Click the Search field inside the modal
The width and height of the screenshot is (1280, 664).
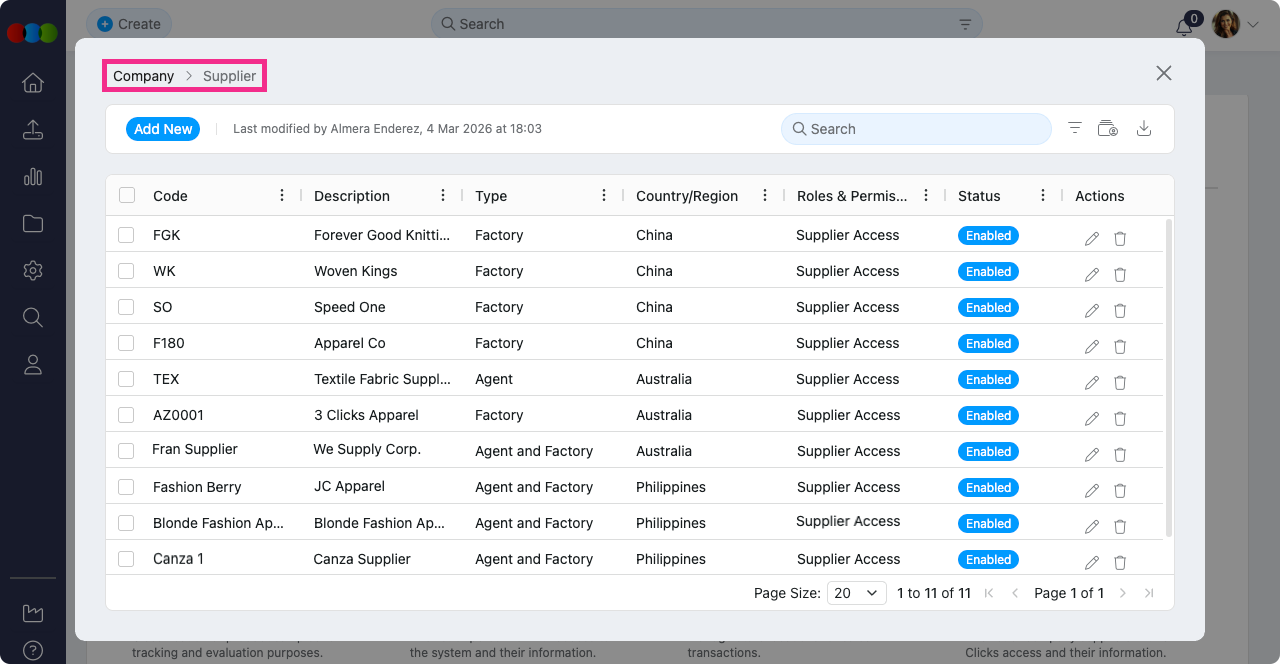tap(925, 129)
